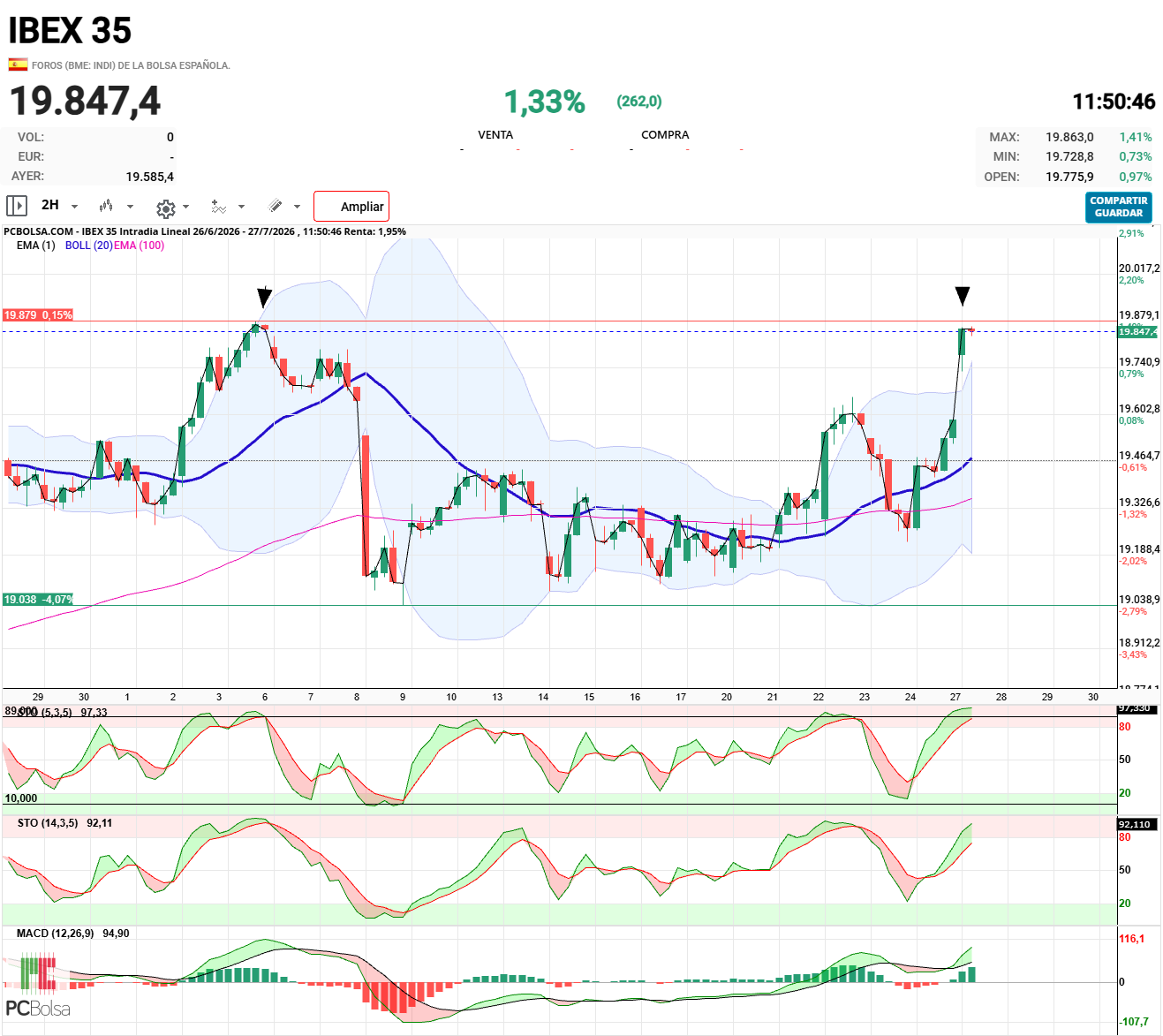The height and width of the screenshot is (1036, 1163).
Task: Click the EMA (100) indicator label
Action: tap(139, 246)
